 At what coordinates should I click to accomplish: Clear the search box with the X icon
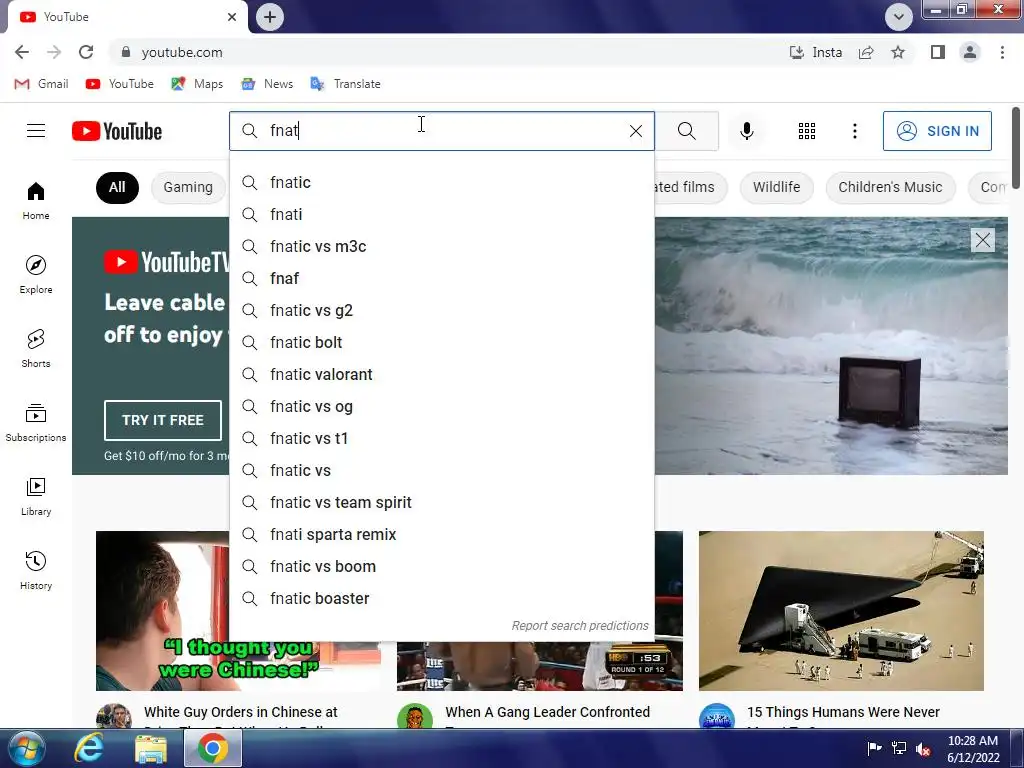[635, 131]
